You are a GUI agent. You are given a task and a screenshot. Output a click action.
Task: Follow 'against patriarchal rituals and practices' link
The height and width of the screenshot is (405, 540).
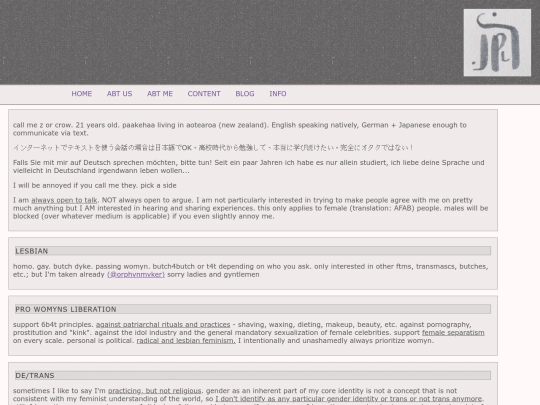(163, 324)
